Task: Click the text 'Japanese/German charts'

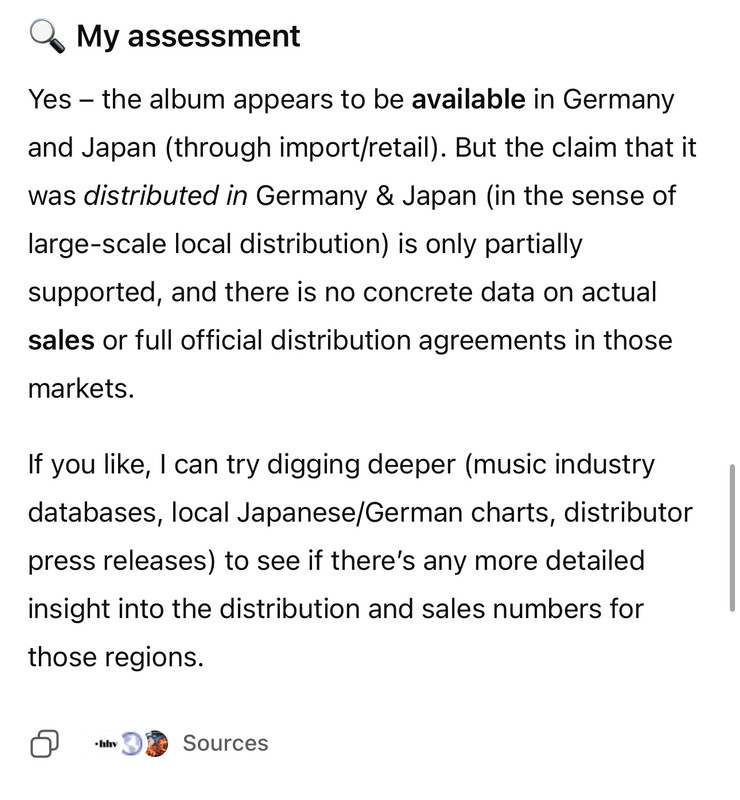Action: [x=396, y=513]
